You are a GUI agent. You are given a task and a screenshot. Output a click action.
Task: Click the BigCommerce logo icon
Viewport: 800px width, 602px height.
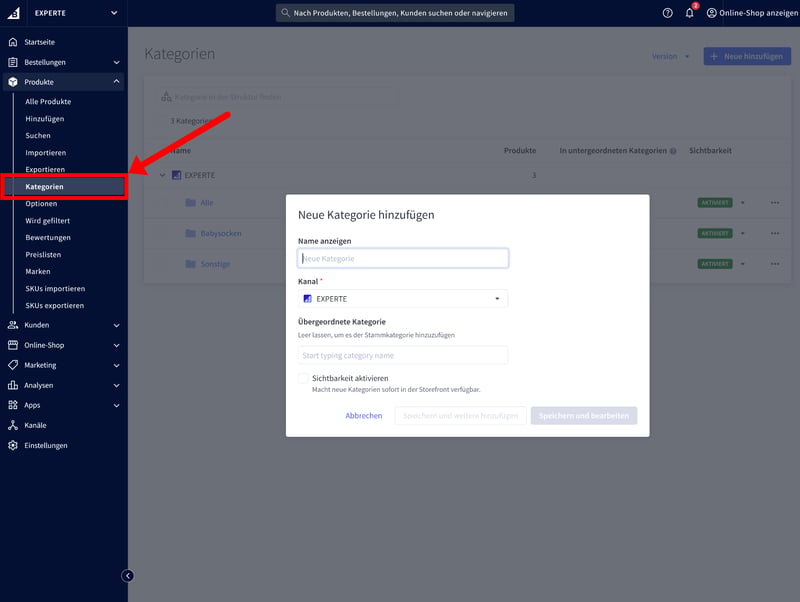(14, 13)
